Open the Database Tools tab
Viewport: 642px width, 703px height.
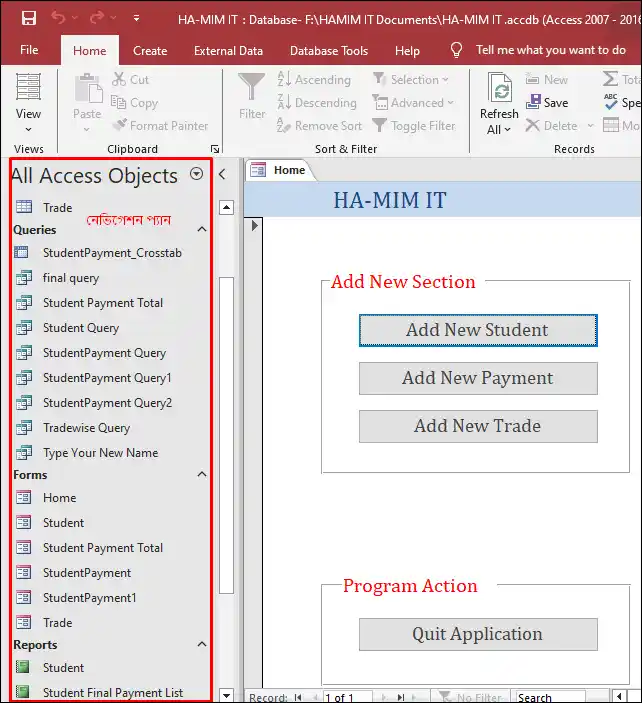(x=329, y=51)
